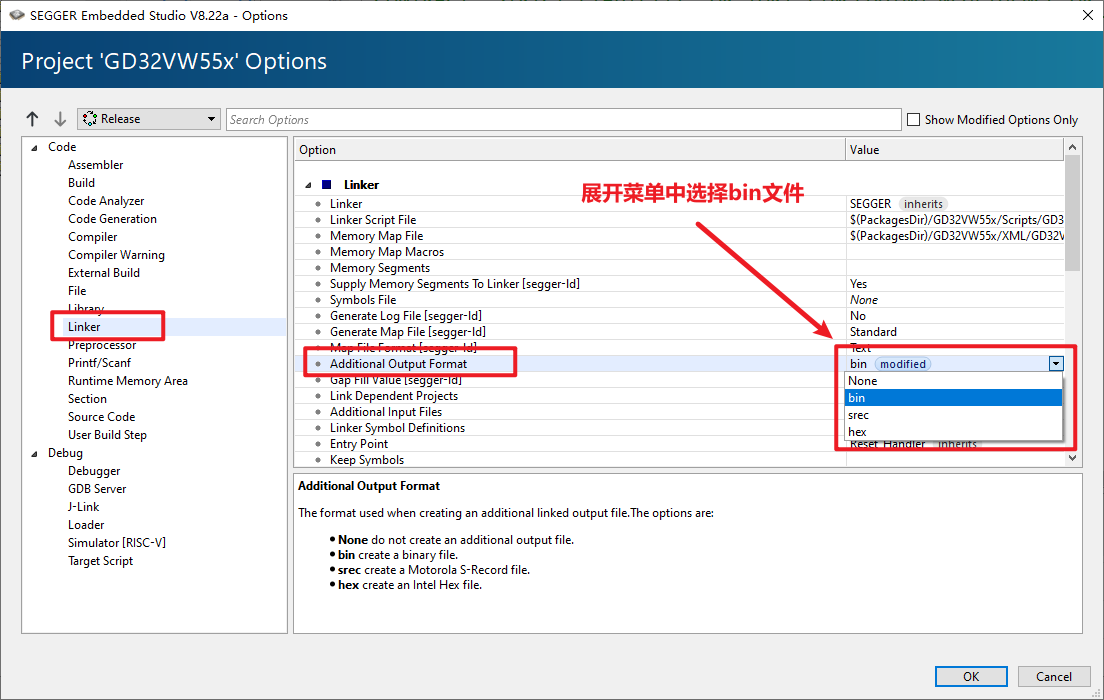Open the J-Link category in the tree
Image resolution: width=1104 pixels, height=700 pixels.
83,507
